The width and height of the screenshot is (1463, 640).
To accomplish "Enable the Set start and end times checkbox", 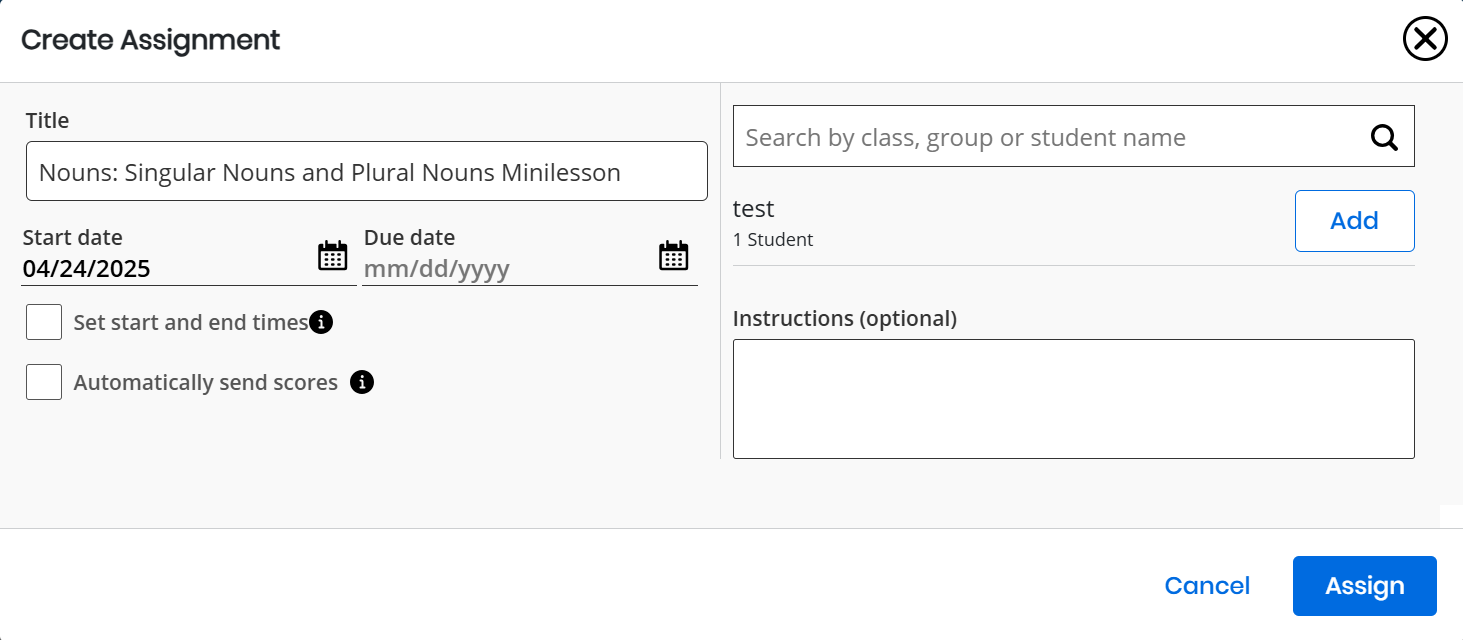I will coord(44,322).
